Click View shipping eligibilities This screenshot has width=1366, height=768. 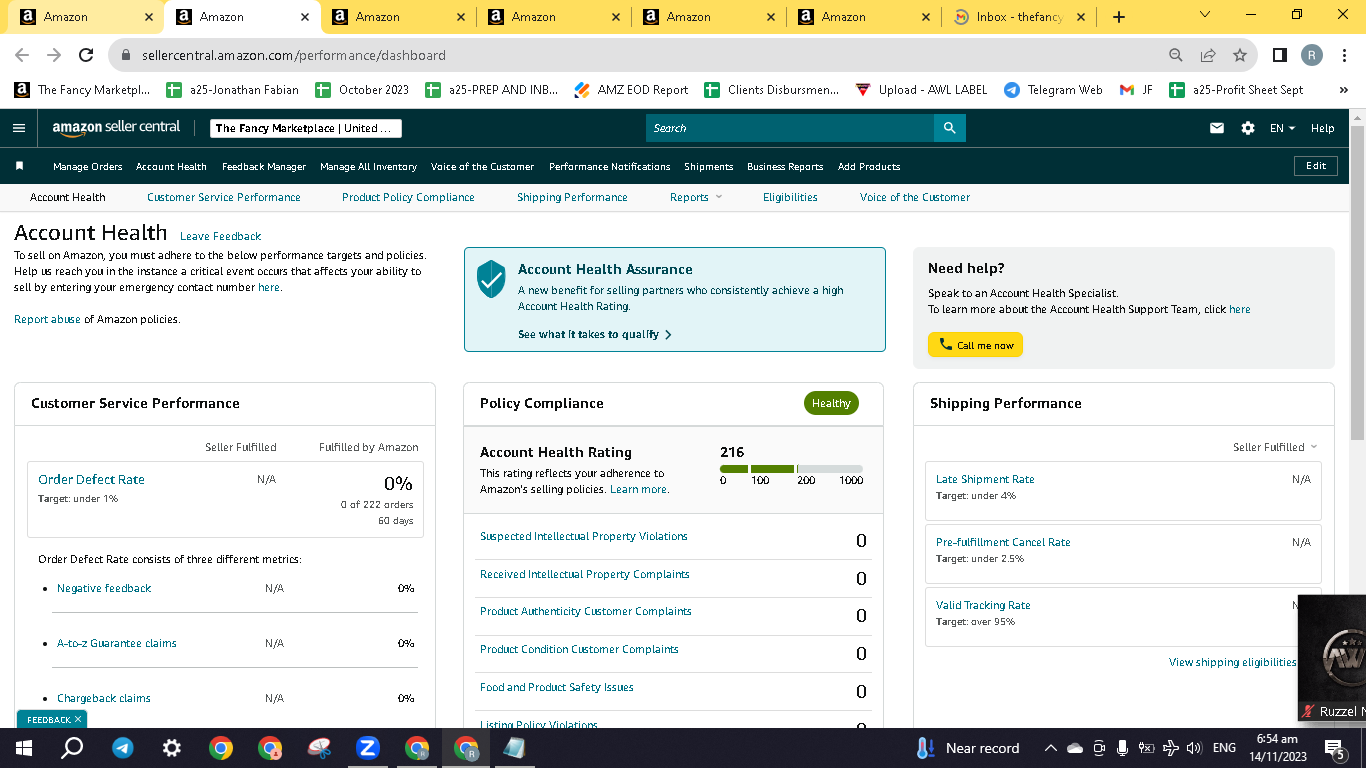point(1232,662)
